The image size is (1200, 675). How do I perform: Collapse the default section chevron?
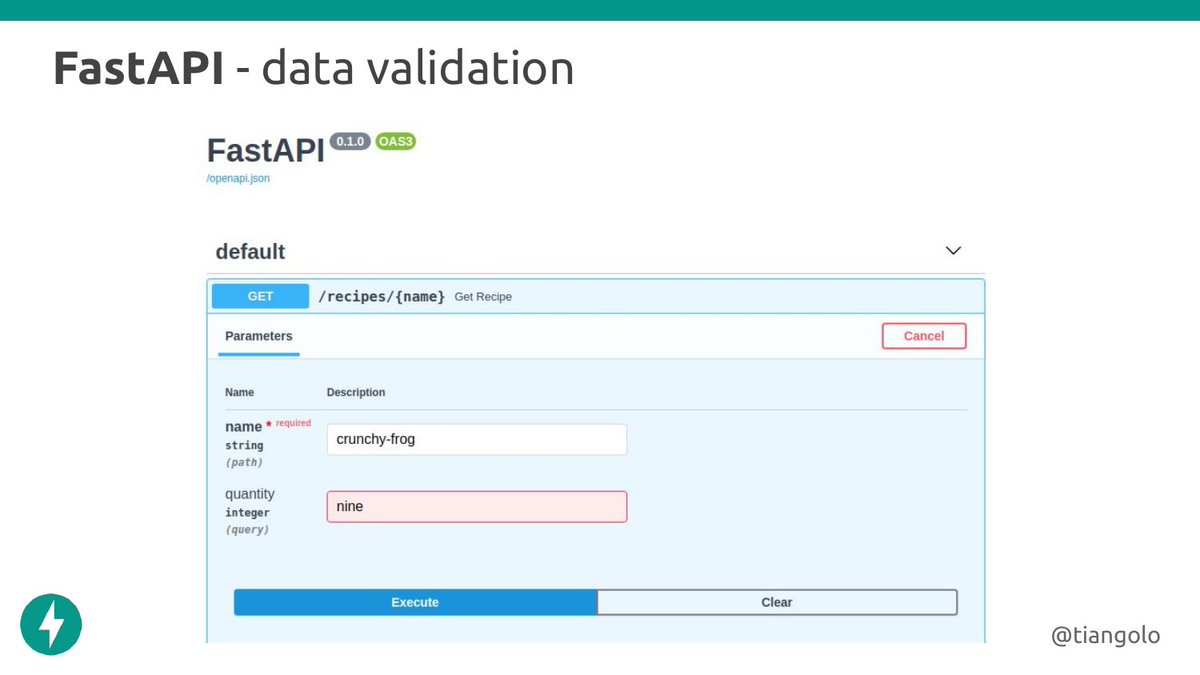pyautogui.click(x=953, y=251)
